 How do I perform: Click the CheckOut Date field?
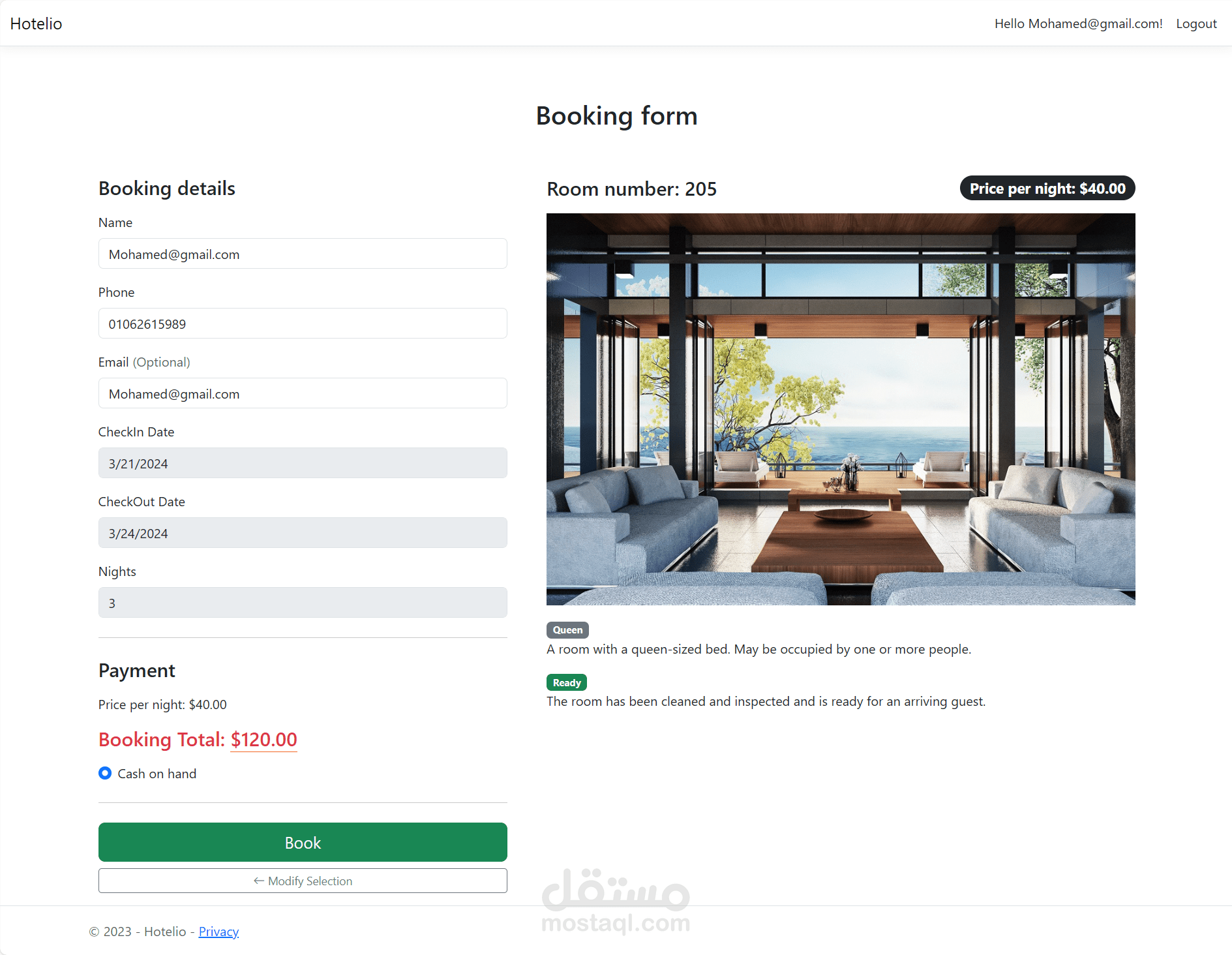pyautogui.click(x=303, y=533)
